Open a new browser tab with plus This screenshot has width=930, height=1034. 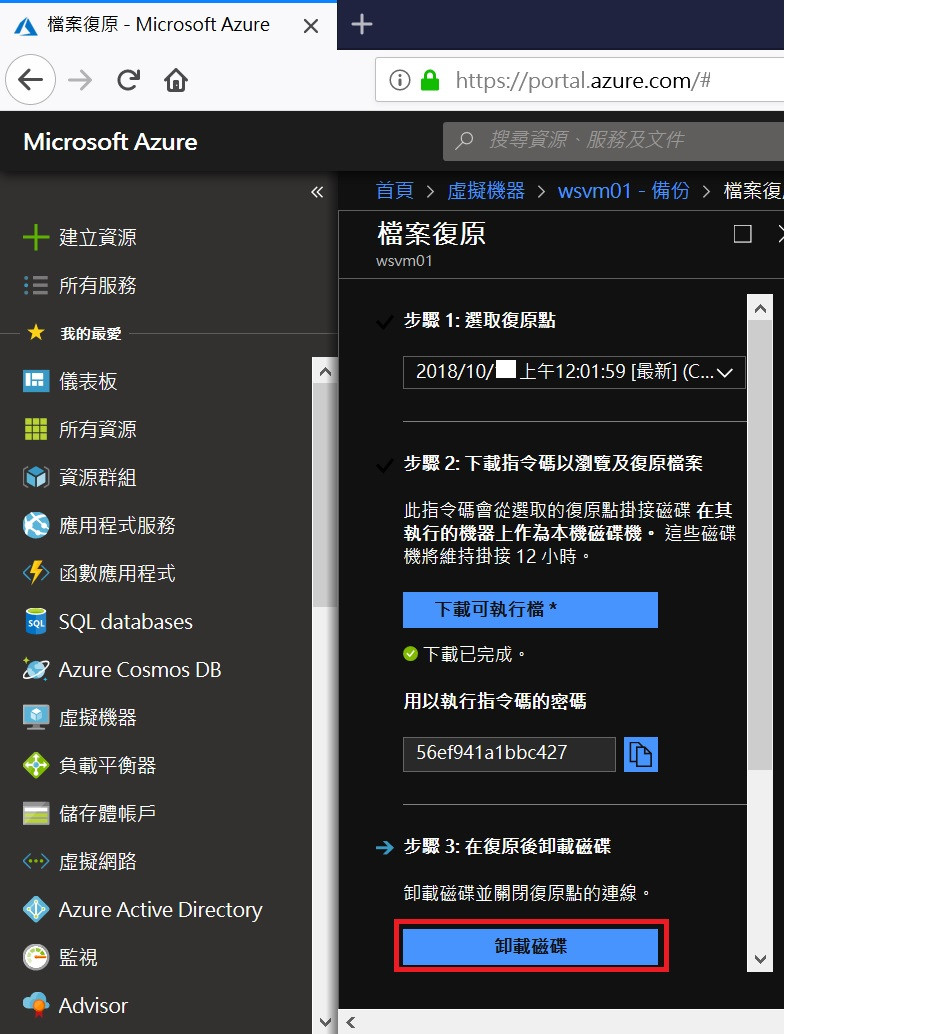(x=361, y=24)
